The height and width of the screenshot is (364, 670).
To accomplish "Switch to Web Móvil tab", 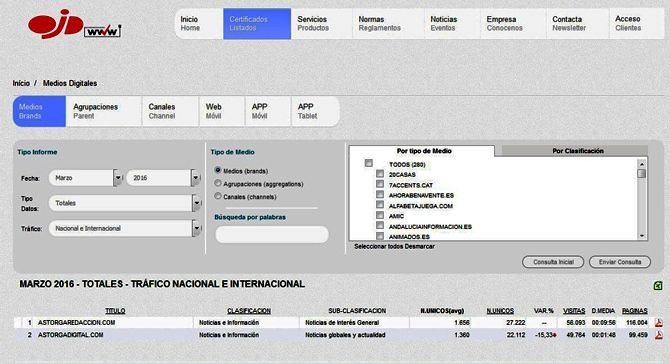I will pos(222,112).
